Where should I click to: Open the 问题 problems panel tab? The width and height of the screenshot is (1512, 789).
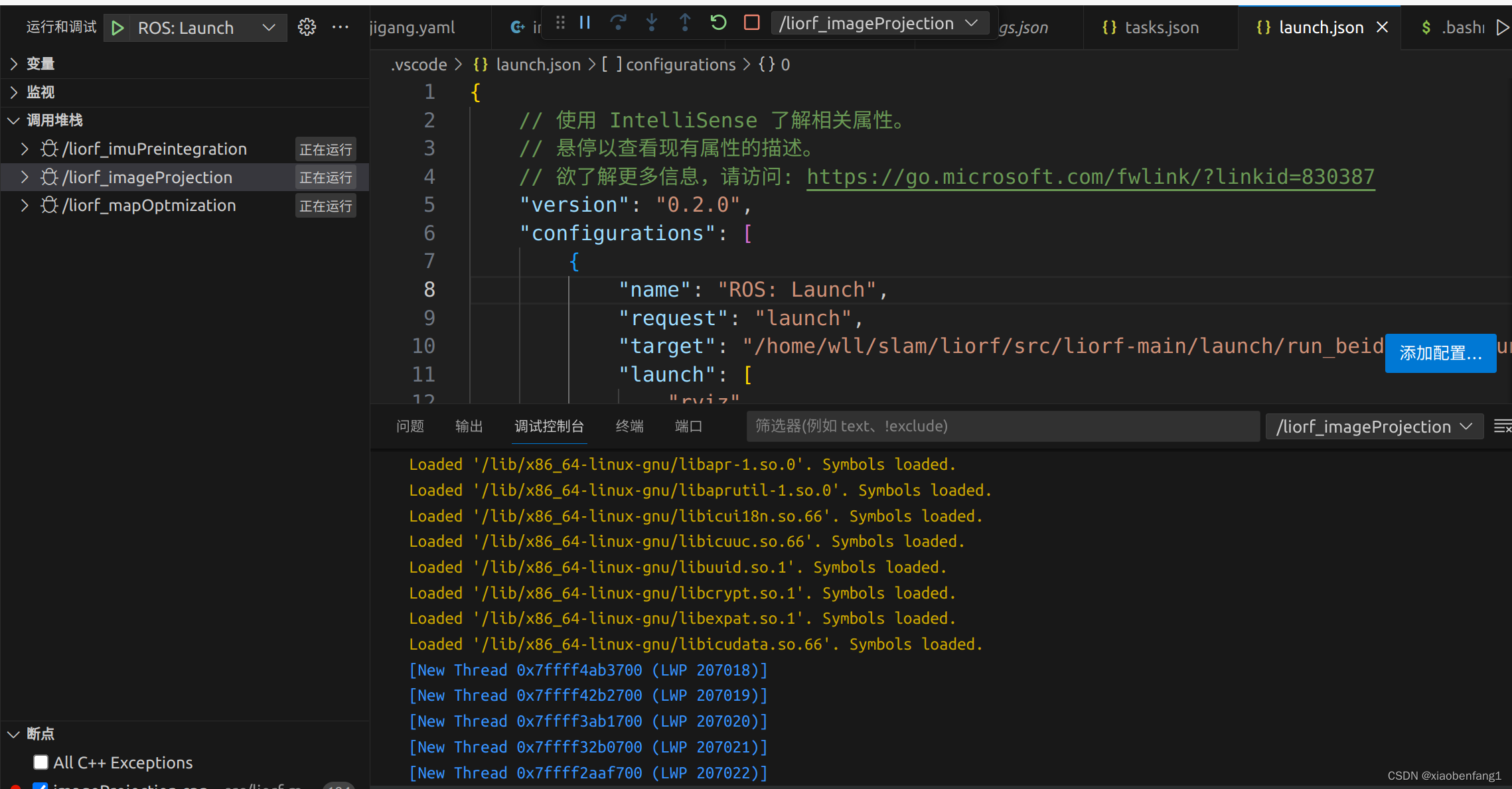(x=410, y=426)
